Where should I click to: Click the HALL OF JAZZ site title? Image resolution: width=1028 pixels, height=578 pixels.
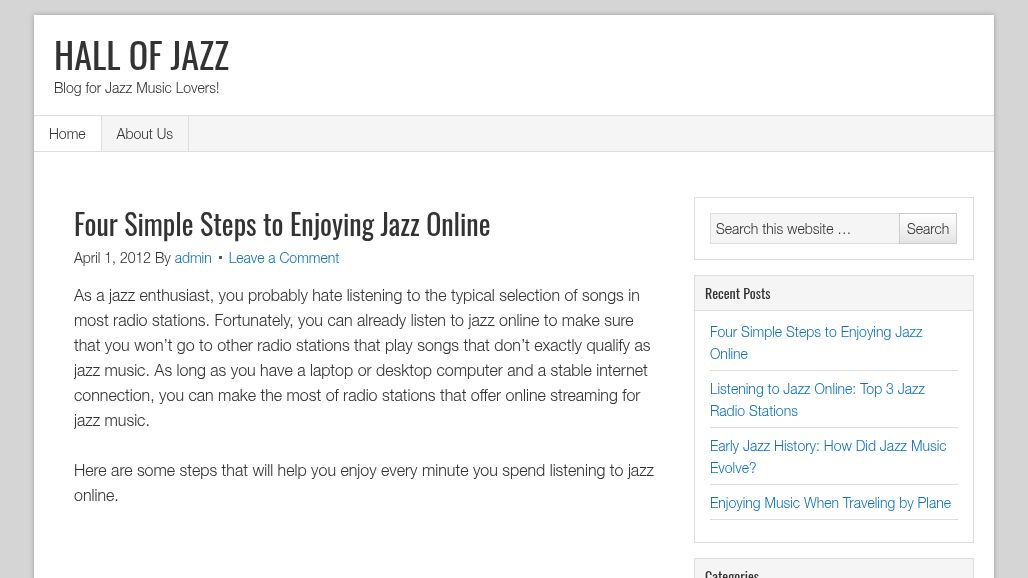tap(141, 55)
